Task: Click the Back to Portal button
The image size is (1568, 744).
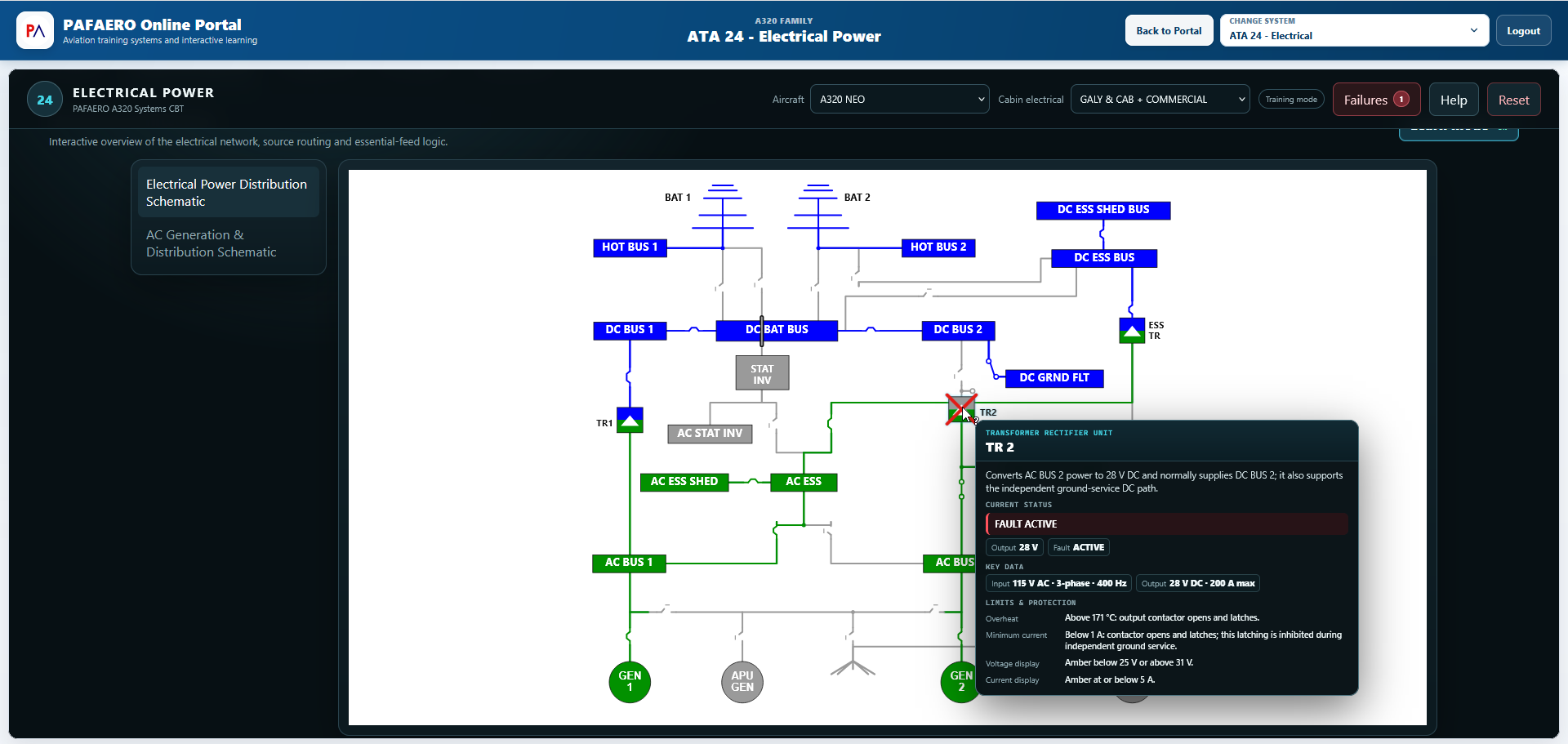Action: pos(1169,31)
